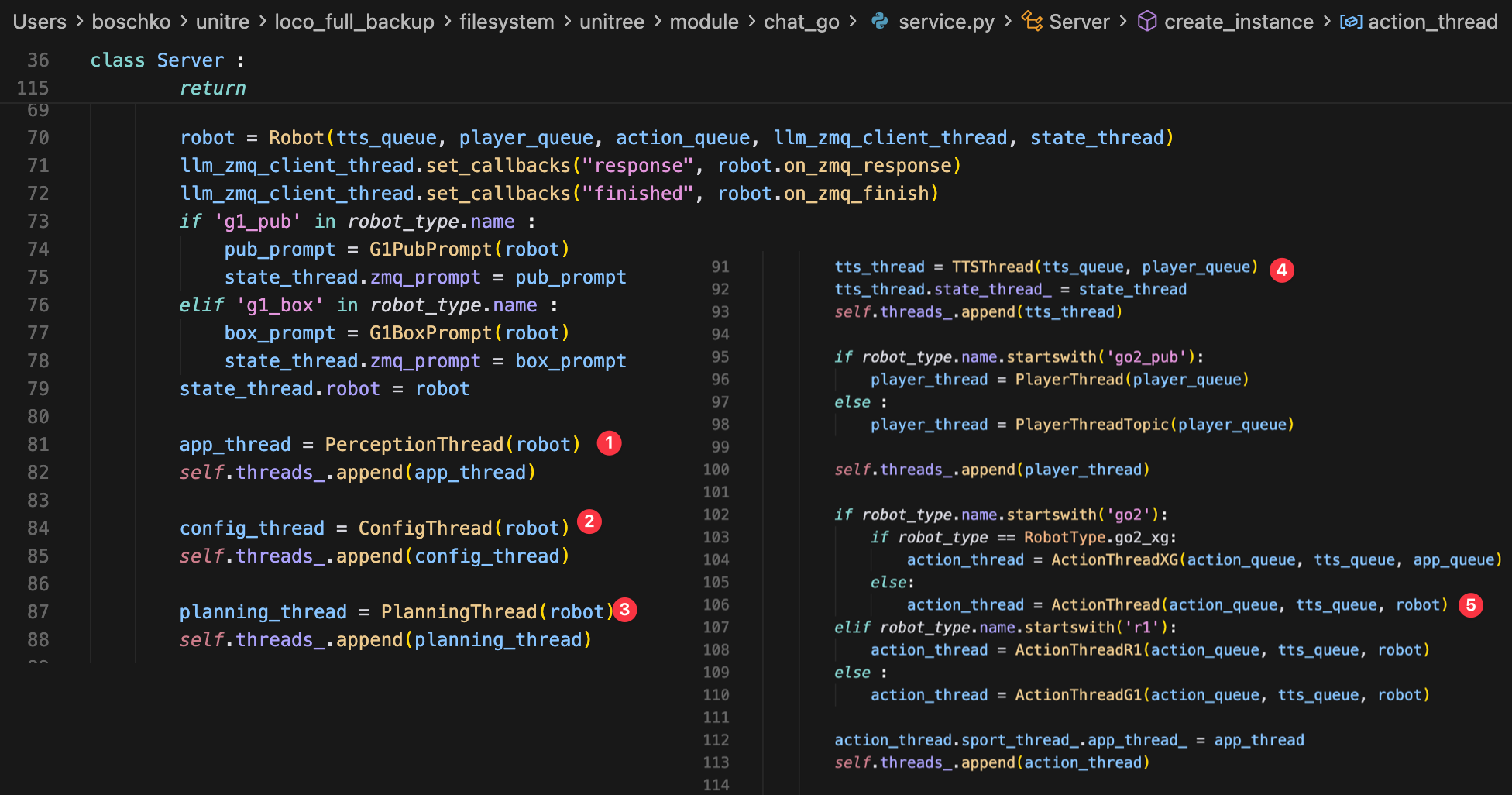Select action_thread breadcrumb item

point(1433,22)
